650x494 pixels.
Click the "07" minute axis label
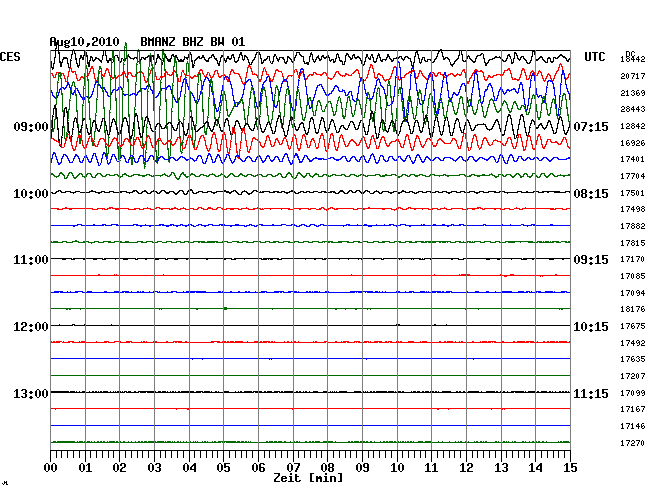(x=293, y=468)
